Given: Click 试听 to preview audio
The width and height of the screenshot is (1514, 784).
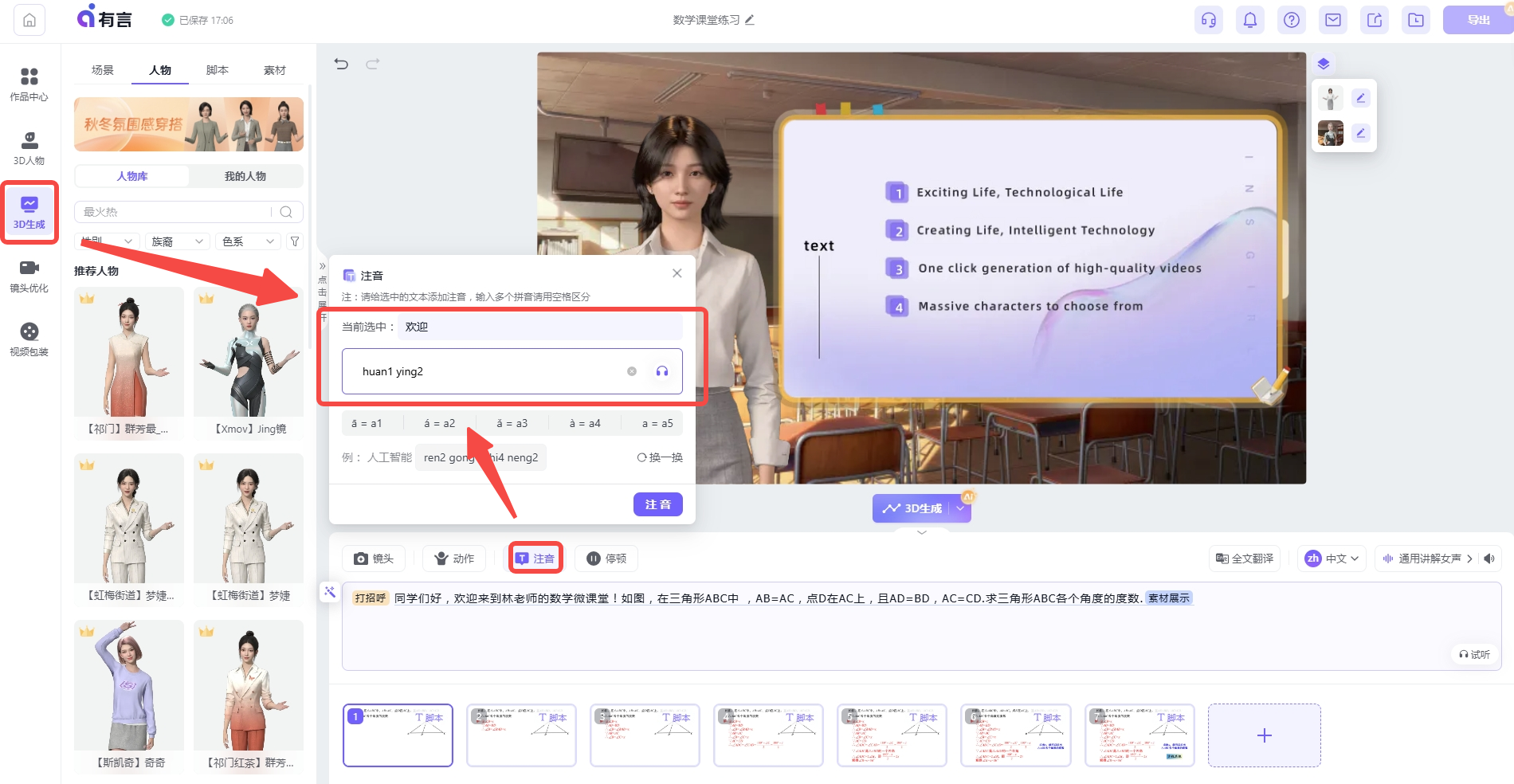Looking at the screenshot, I should [x=1474, y=654].
